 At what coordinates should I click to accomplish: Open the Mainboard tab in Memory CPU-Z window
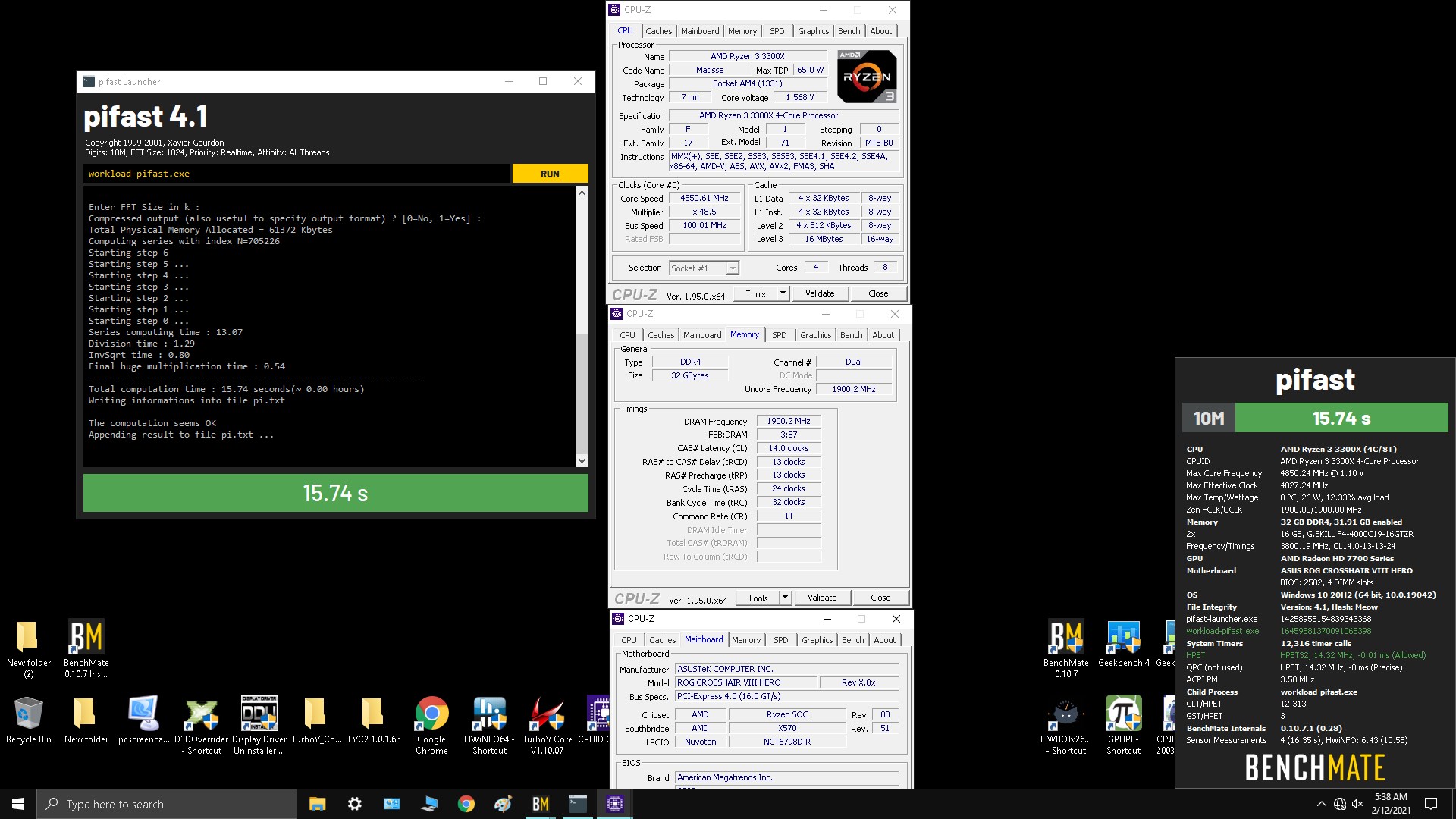click(702, 335)
